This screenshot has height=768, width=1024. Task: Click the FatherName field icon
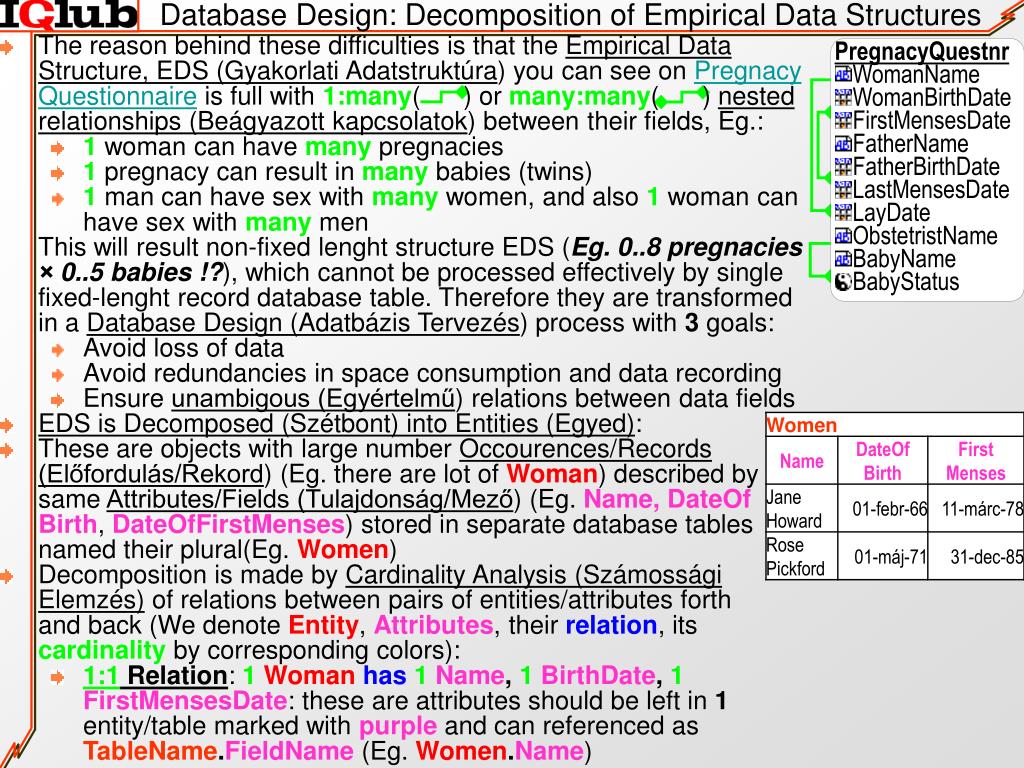843,143
